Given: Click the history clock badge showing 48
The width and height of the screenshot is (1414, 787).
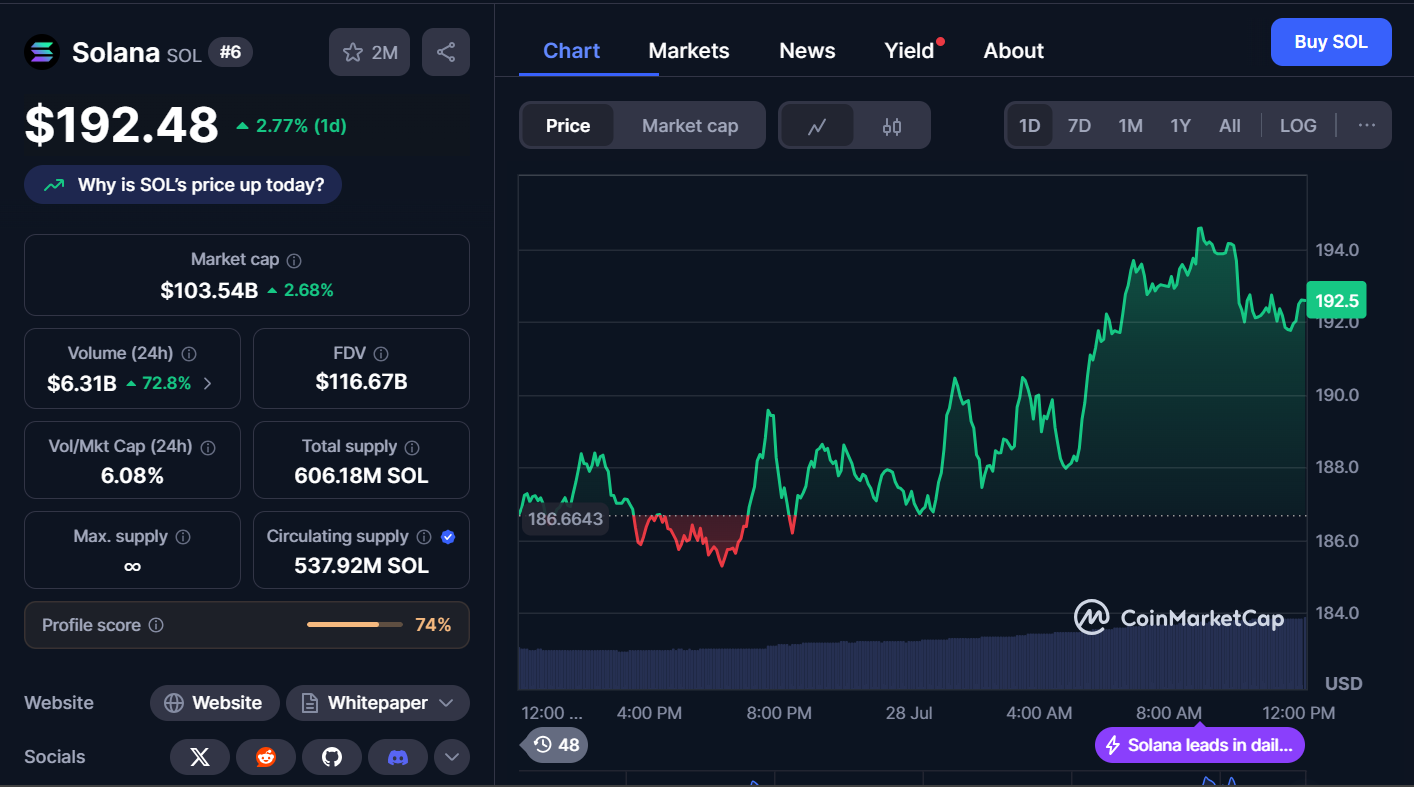Looking at the screenshot, I should pos(555,744).
